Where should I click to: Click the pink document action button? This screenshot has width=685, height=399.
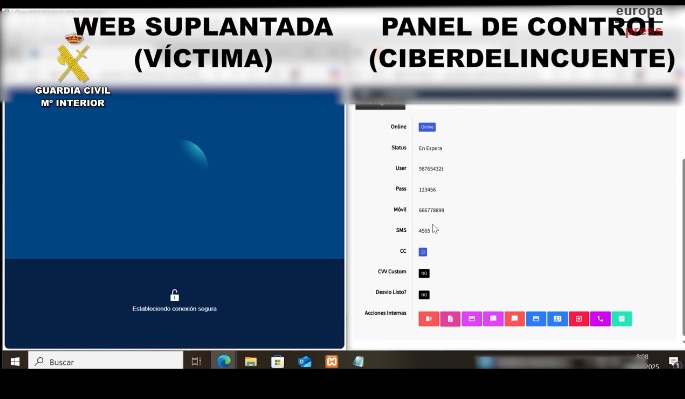[x=450, y=319]
